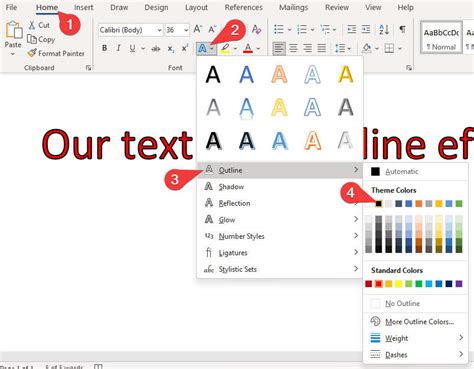Select Center paragraph alignment
This screenshot has width=474, height=369.
pyautogui.click(x=293, y=49)
